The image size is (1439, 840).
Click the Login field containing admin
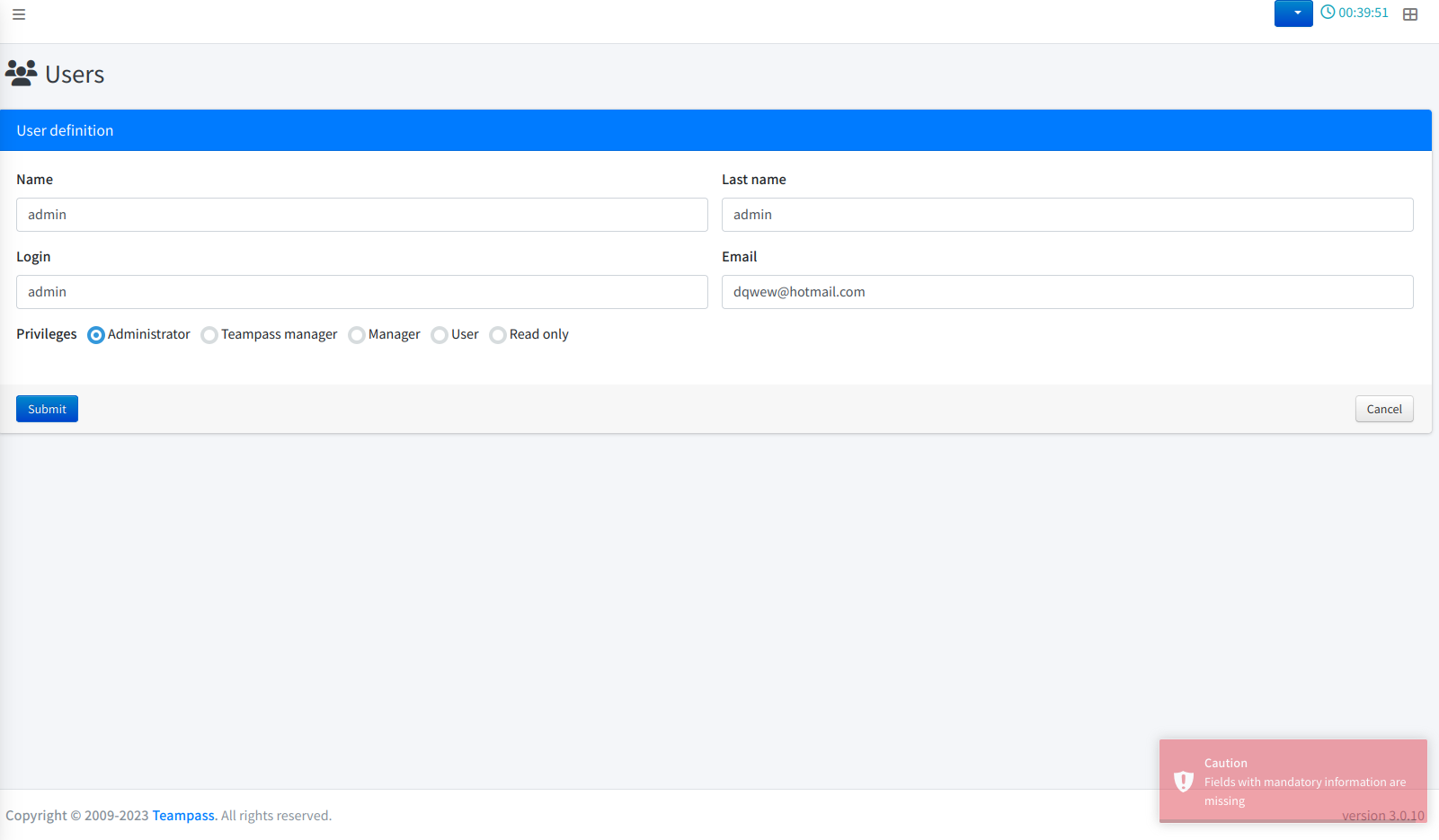coord(361,292)
